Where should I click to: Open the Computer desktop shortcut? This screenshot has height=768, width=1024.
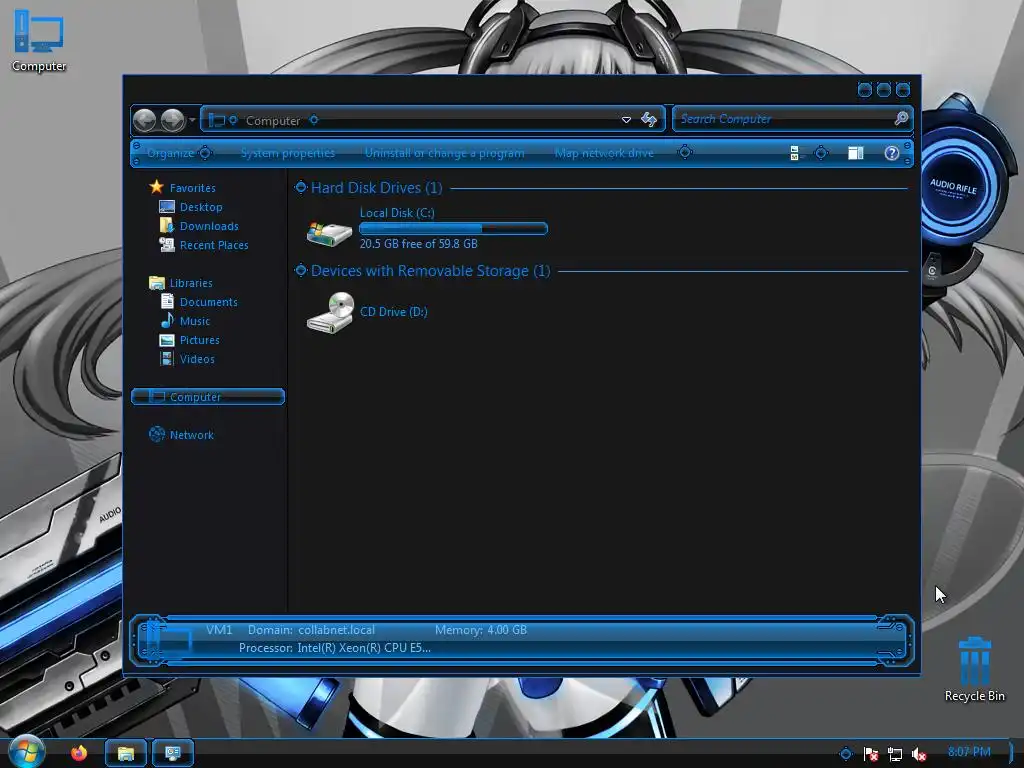39,40
